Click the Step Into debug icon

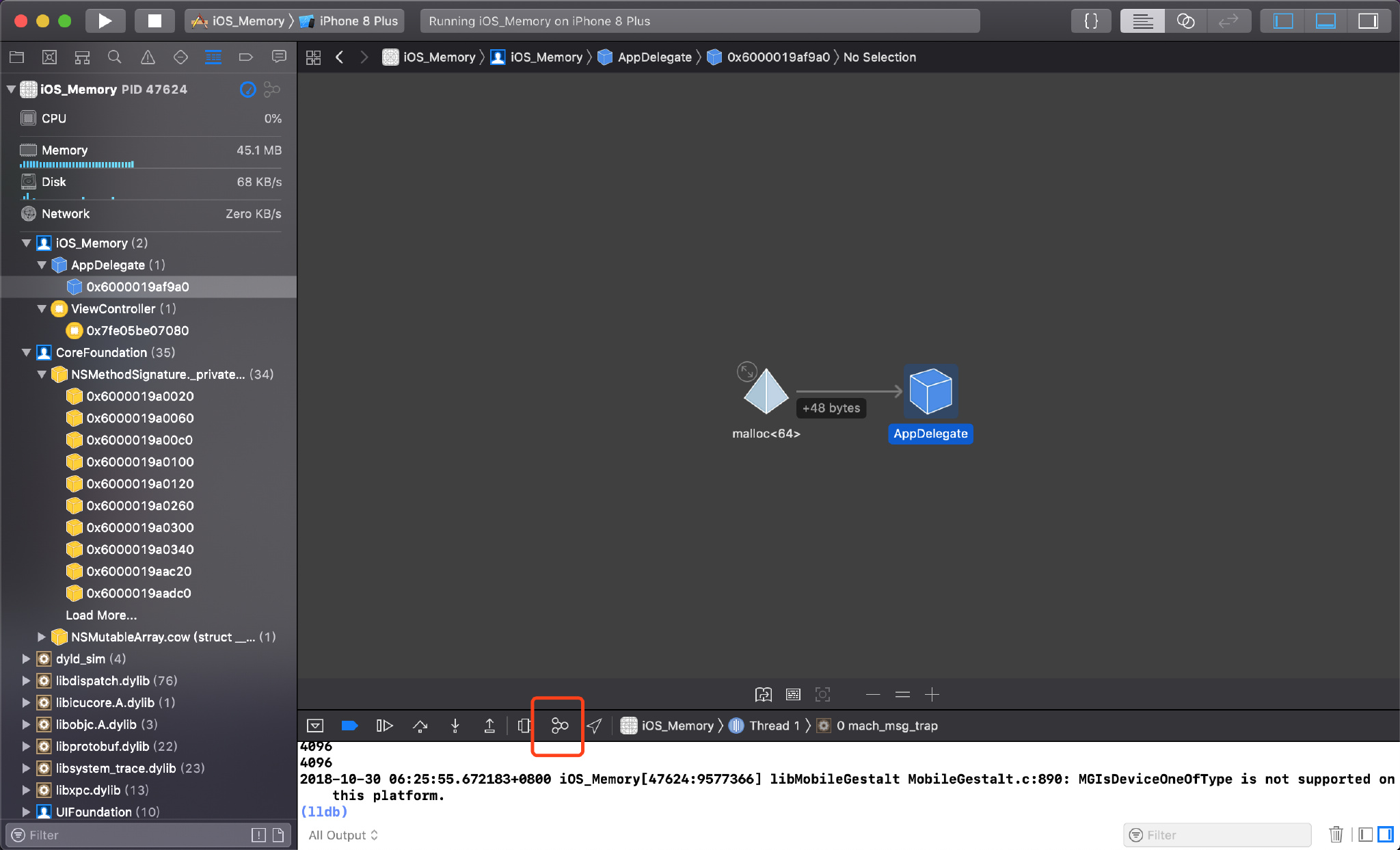tap(454, 726)
